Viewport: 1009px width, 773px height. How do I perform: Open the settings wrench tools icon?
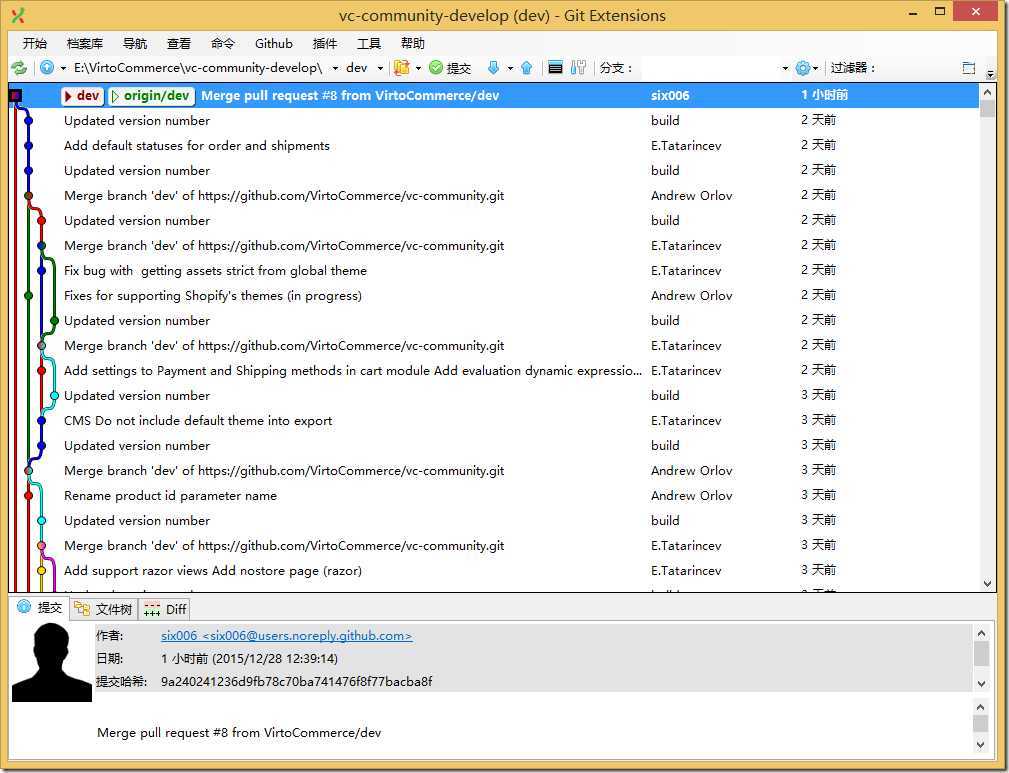pyautogui.click(x=579, y=67)
